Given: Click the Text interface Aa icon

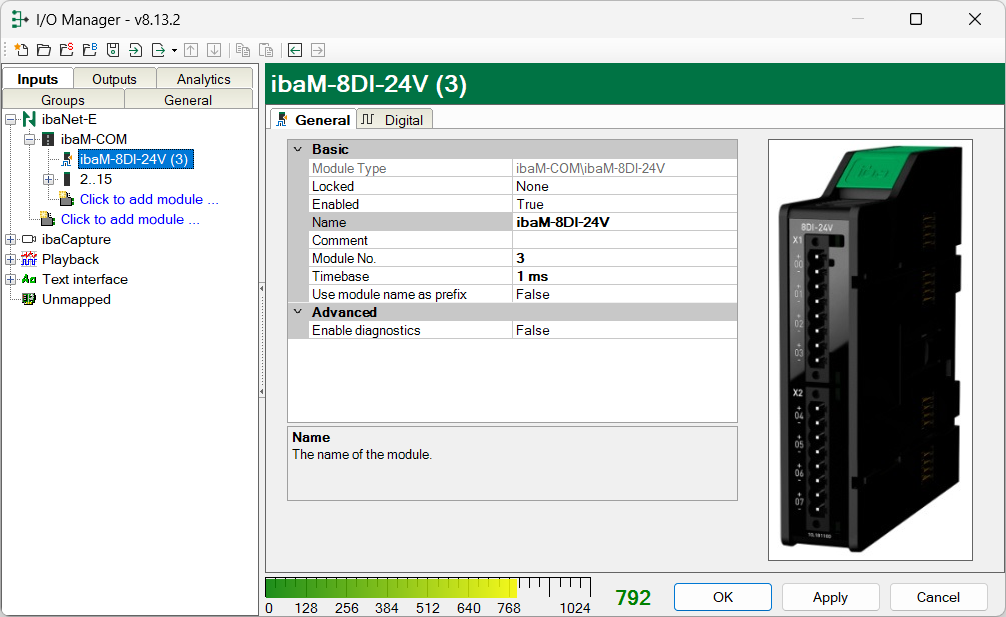Looking at the screenshot, I should pyautogui.click(x=29, y=279).
